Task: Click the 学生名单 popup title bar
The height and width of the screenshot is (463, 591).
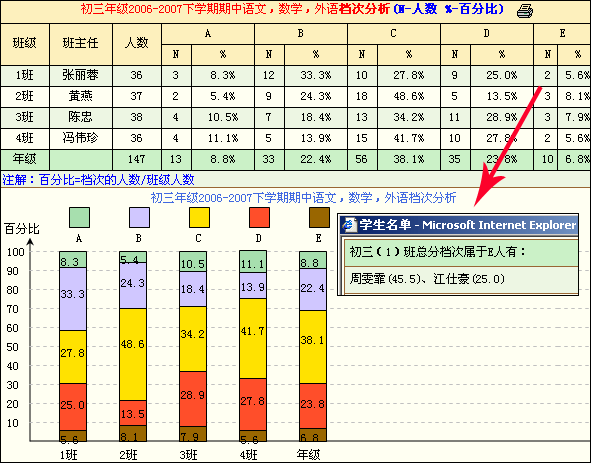Action: click(x=458, y=225)
